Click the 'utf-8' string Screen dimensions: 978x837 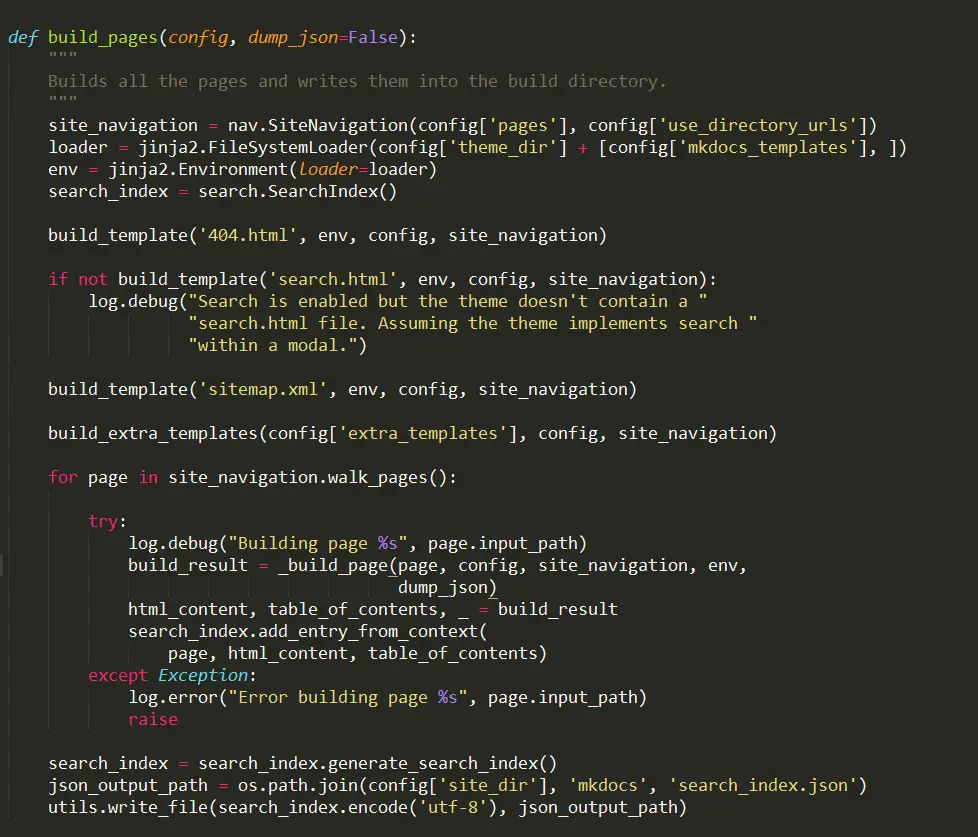452,807
